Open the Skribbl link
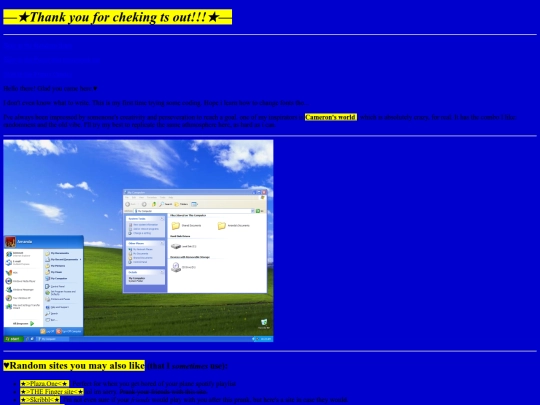The height and width of the screenshot is (405, 540). [40, 400]
